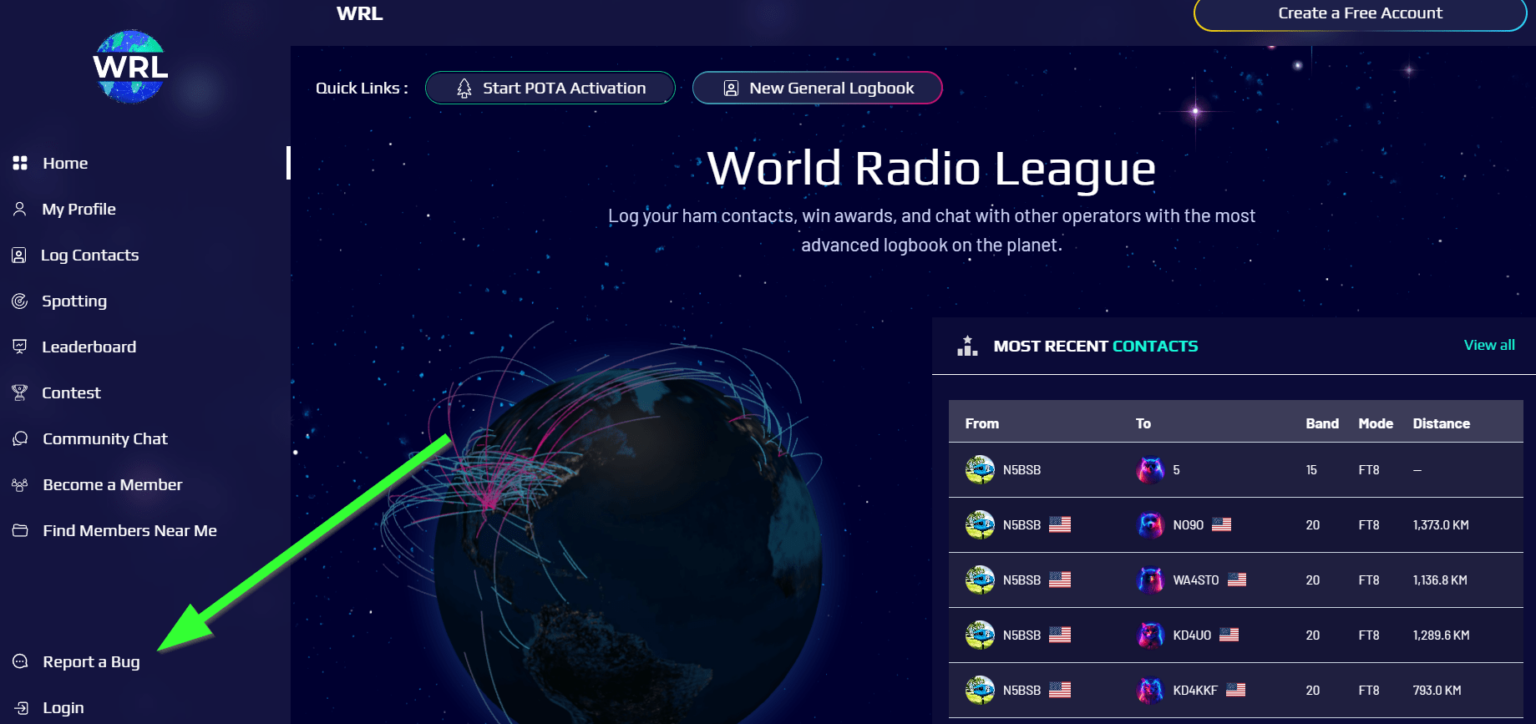Open View all contacts link
Screen dimensions: 1536x724
pyautogui.click(x=1489, y=344)
